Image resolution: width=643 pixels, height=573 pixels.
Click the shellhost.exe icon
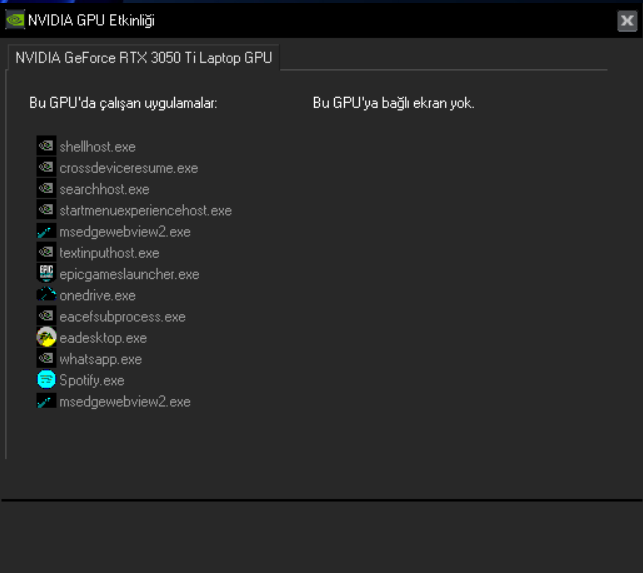coord(46,146)
